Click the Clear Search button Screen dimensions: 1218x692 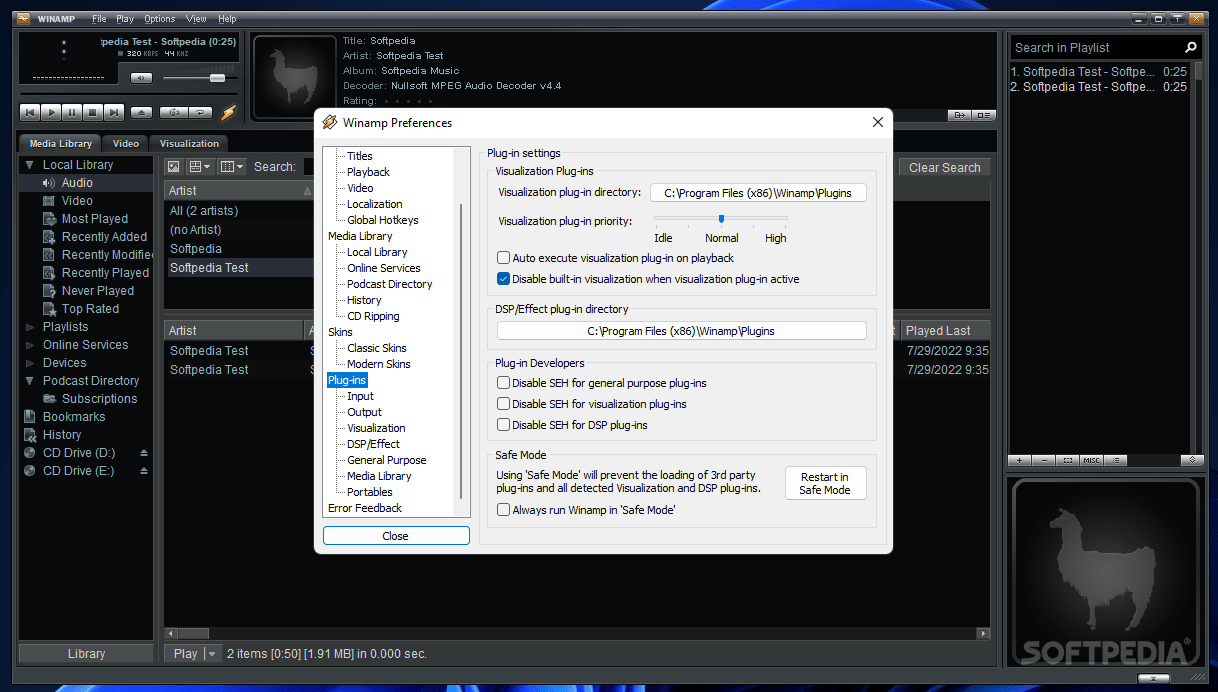coord(945,168)
